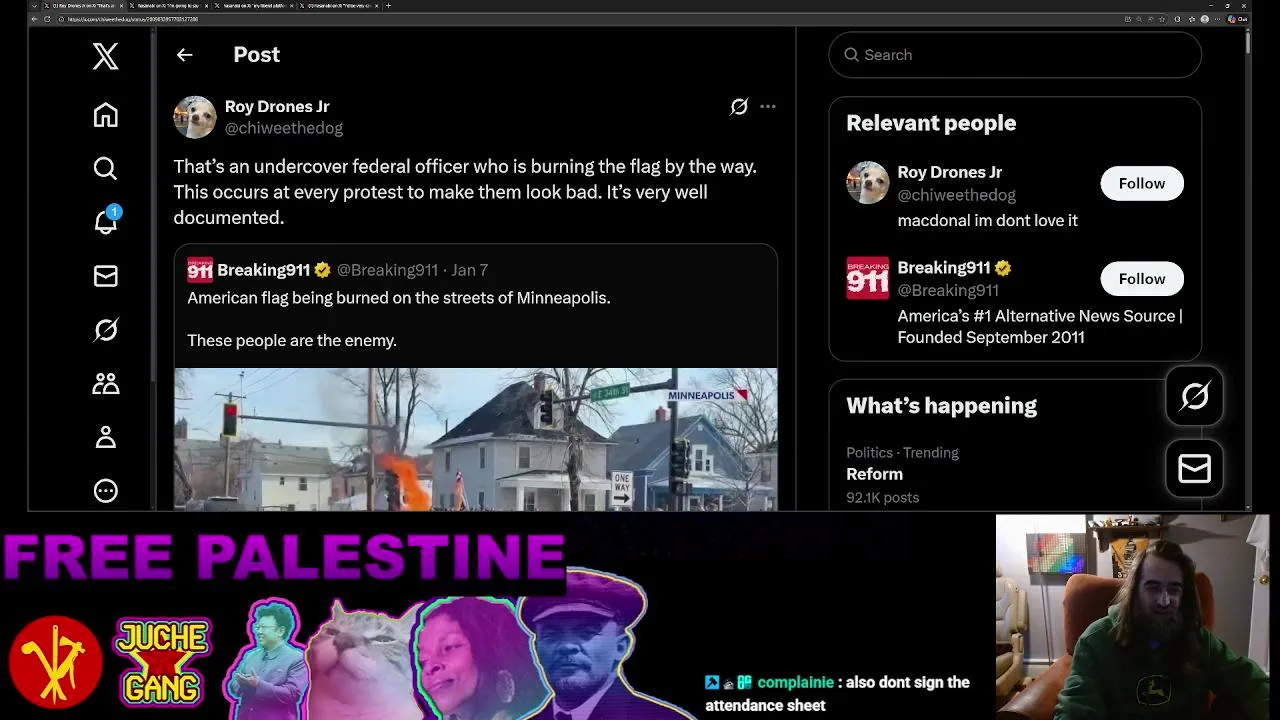Expand the browser tab list chevron
Image resolution: width=1280 pixels, height=720 pixels.
click(34, 6)
